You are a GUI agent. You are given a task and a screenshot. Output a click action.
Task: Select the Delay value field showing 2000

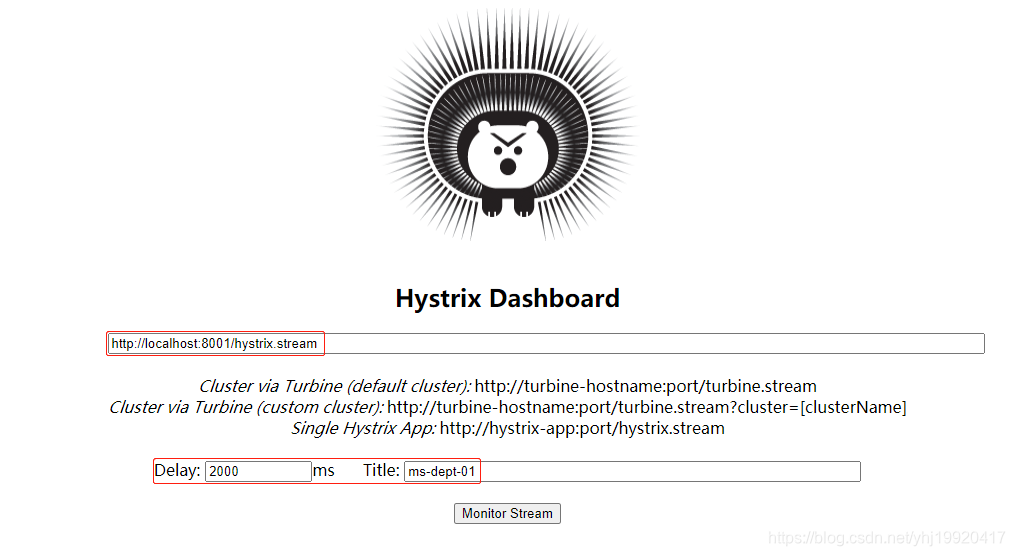(258, 471)
